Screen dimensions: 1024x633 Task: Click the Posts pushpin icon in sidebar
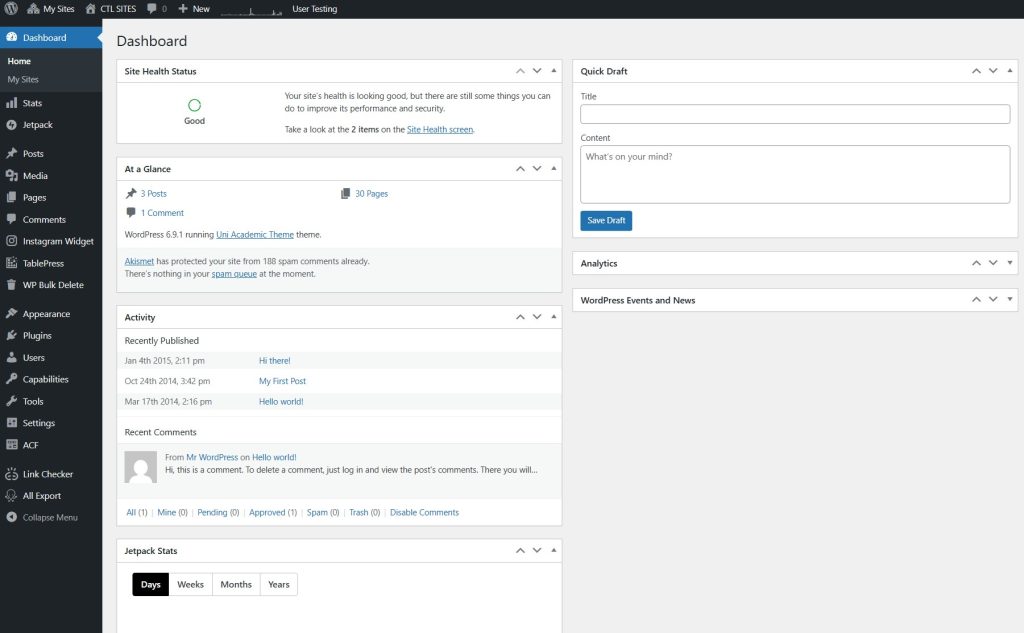coord(12,154)
